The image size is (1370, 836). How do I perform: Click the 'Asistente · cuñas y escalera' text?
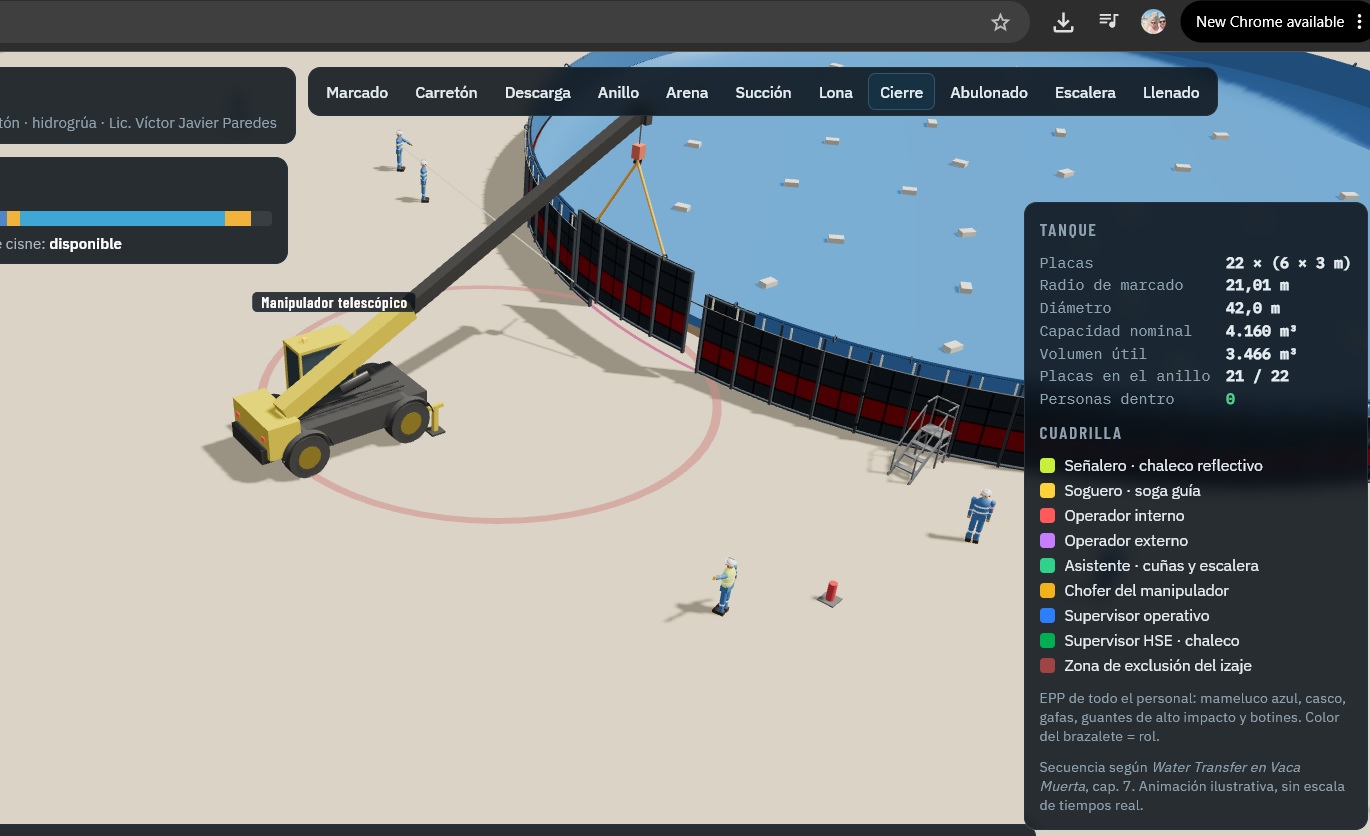[x=1161, y=565]
